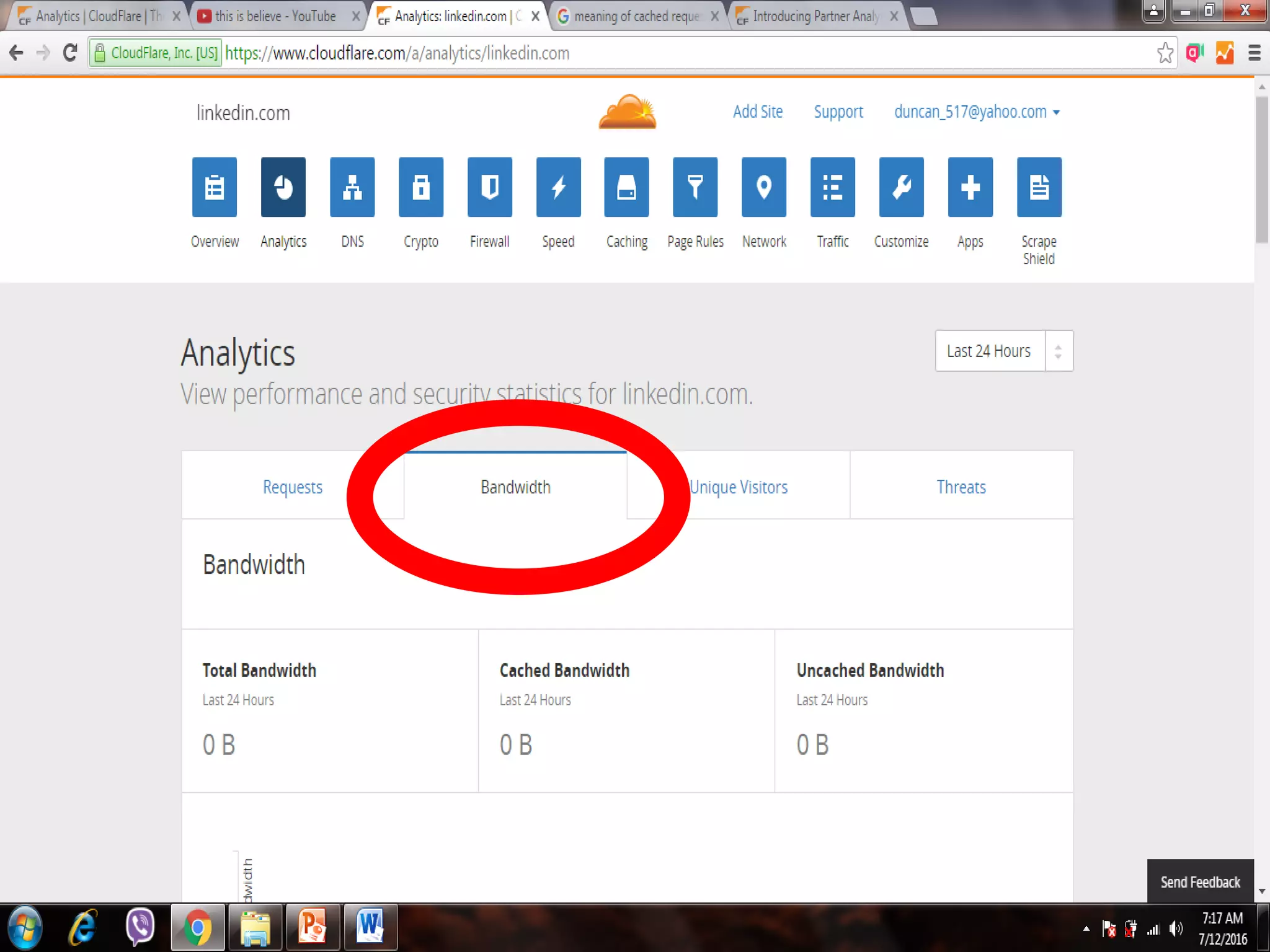This screenshot has height=952, width=1270.
Task: Open the Crypto lock icon
Action: tap(421, 187)
